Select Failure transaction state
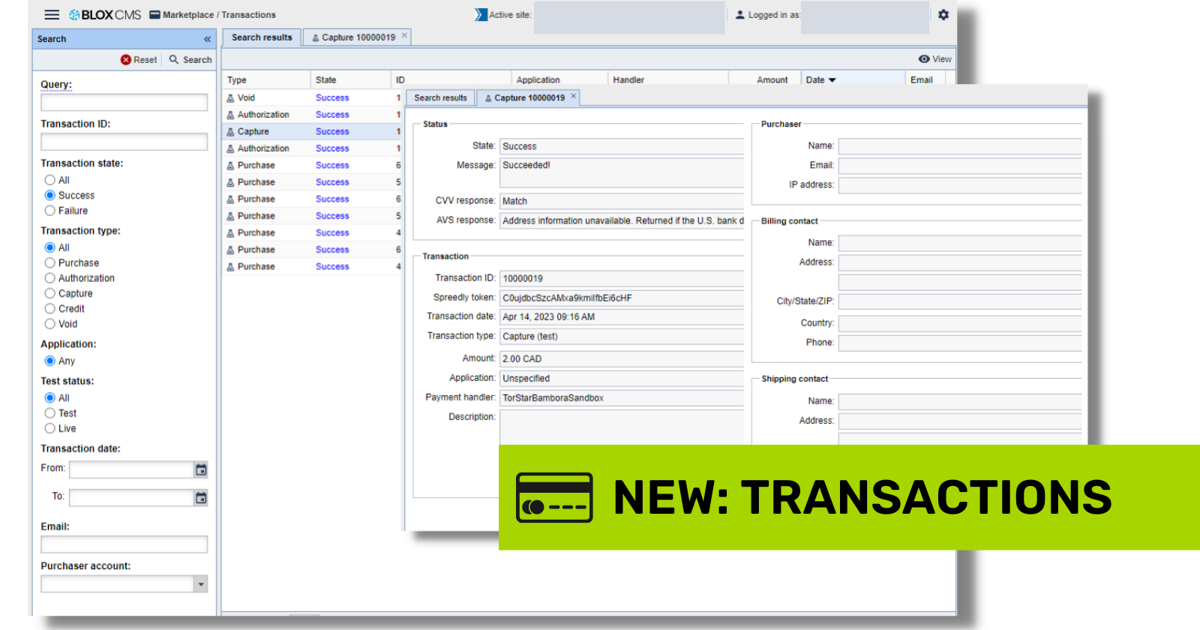This screenshot has height=630, width=1200. [50, 211]
